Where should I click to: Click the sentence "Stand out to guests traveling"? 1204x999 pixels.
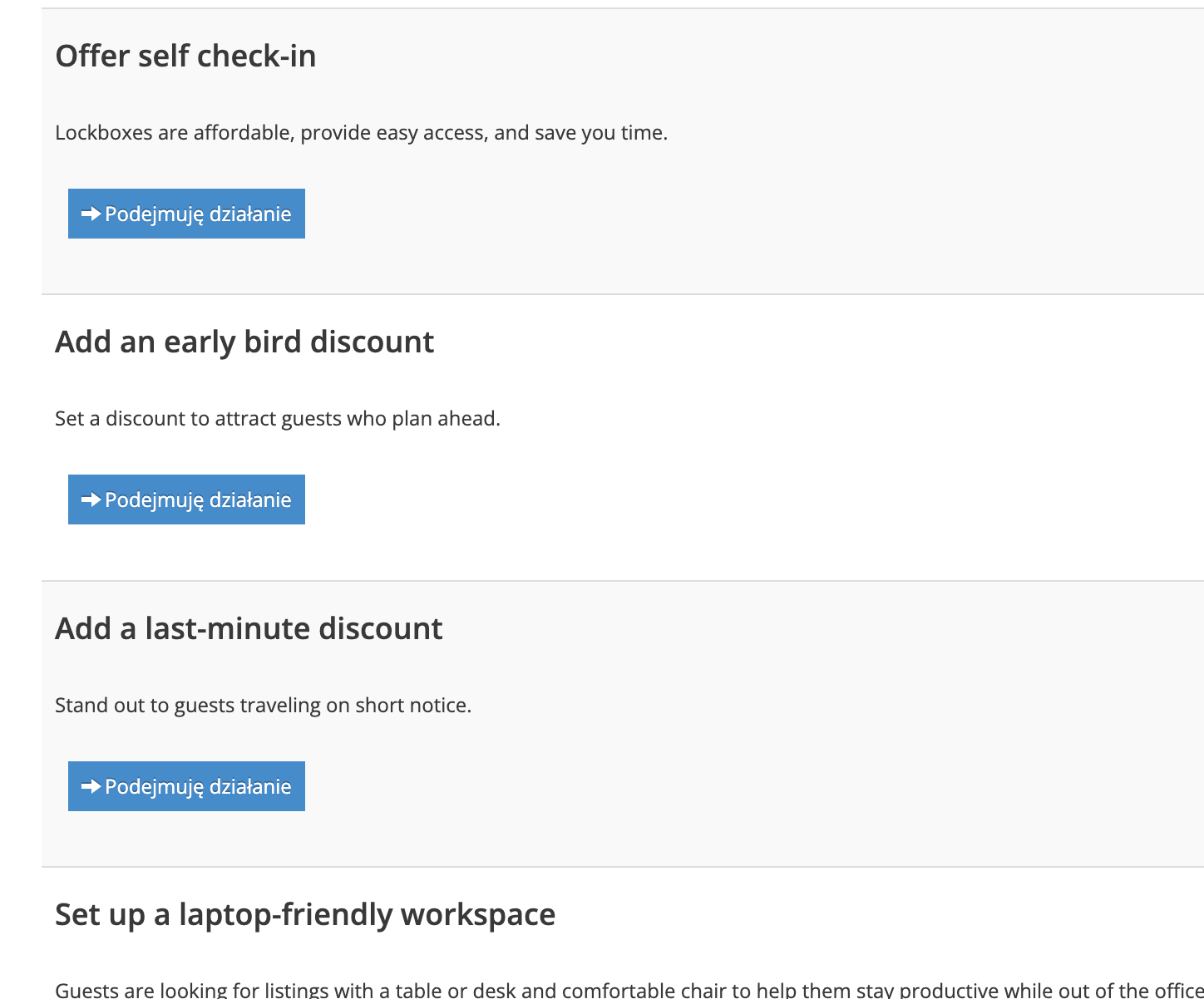[263, 706]
